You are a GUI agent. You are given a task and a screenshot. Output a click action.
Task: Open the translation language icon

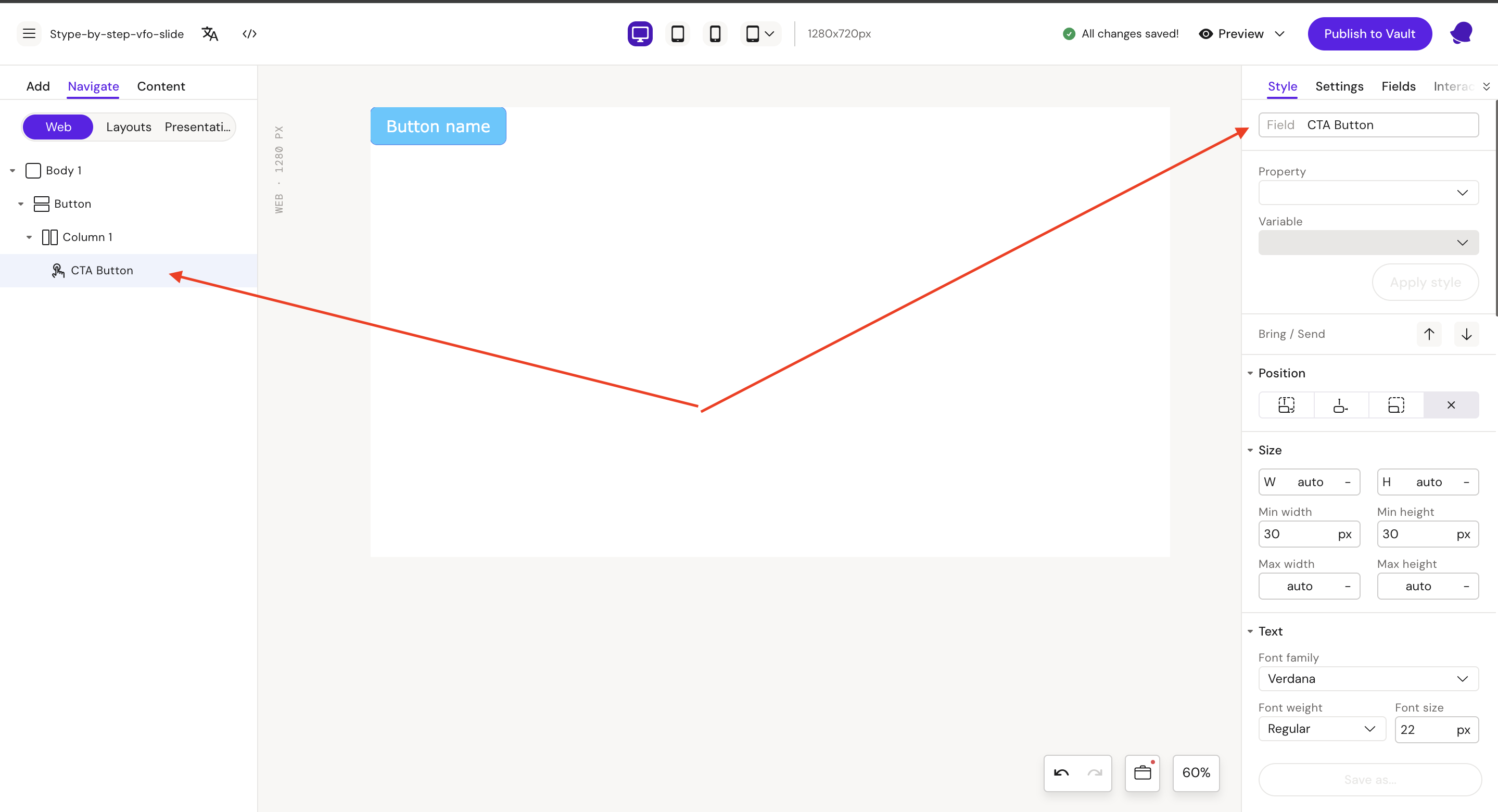point(210,34)
